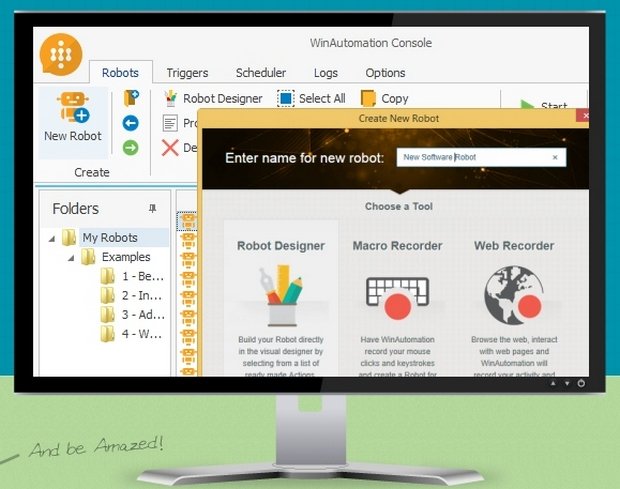Click the green forward arrow icon
Image resolution: width=620 pixels, height=489 pixels.
130,148
